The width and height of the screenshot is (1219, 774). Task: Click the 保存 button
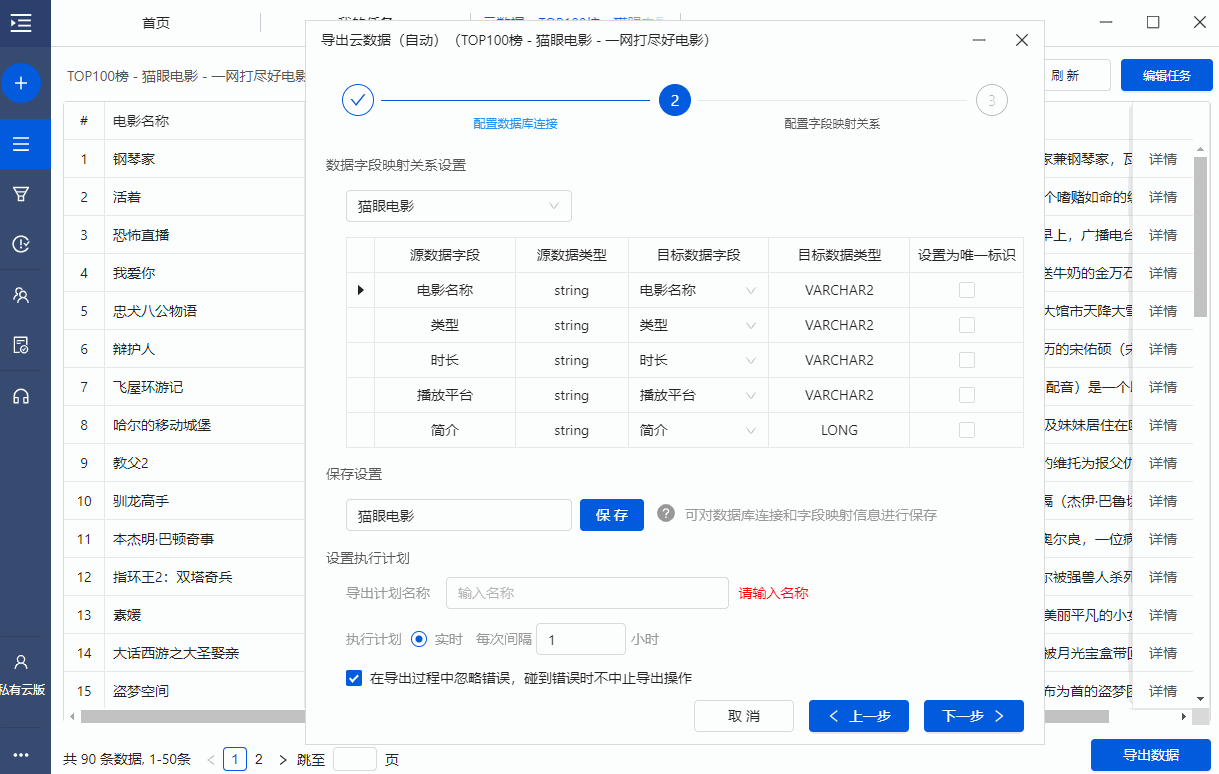pyautogui.click(x=612, y=515)
